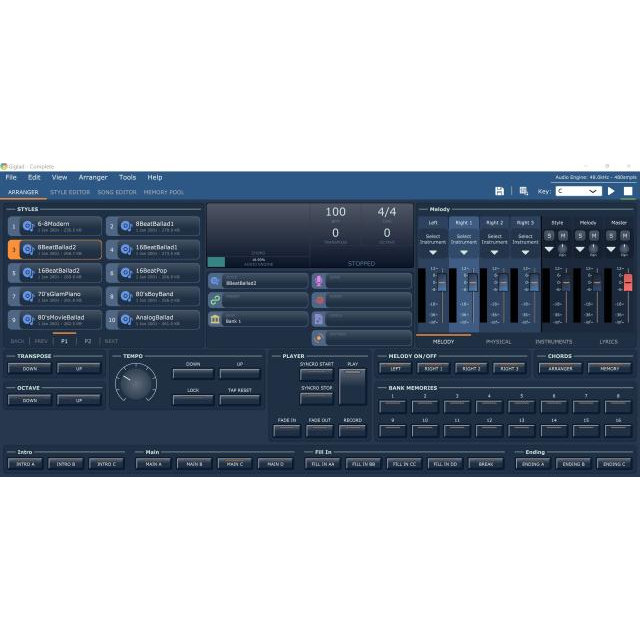Click the purple music file icon
The image size is (640, 640).
(319, 319)
